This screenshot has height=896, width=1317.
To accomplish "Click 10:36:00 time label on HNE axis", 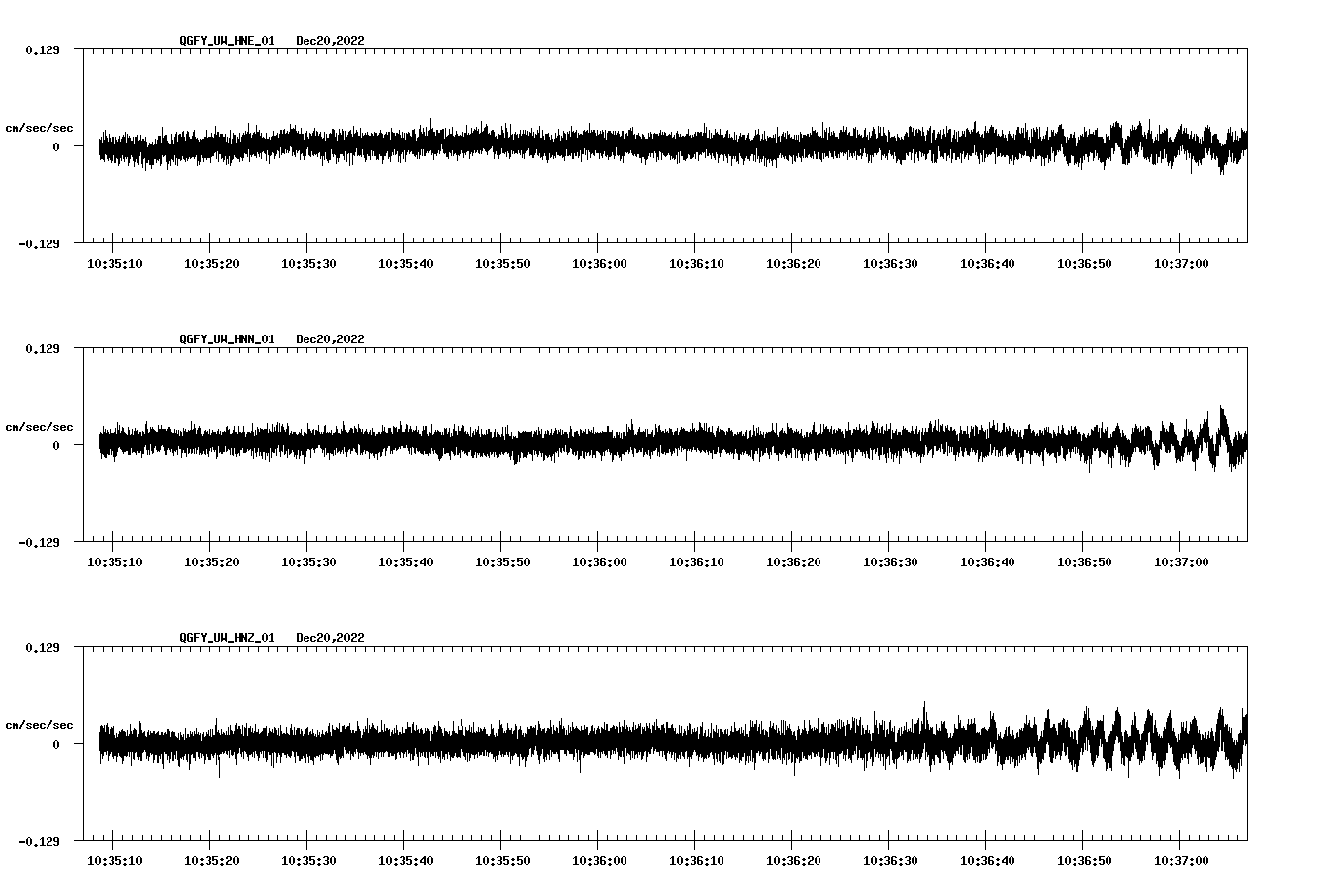I will tap(599, 264).
